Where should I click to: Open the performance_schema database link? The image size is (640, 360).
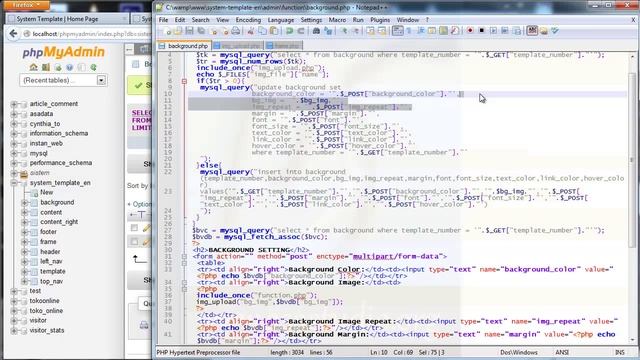[60, 163]
